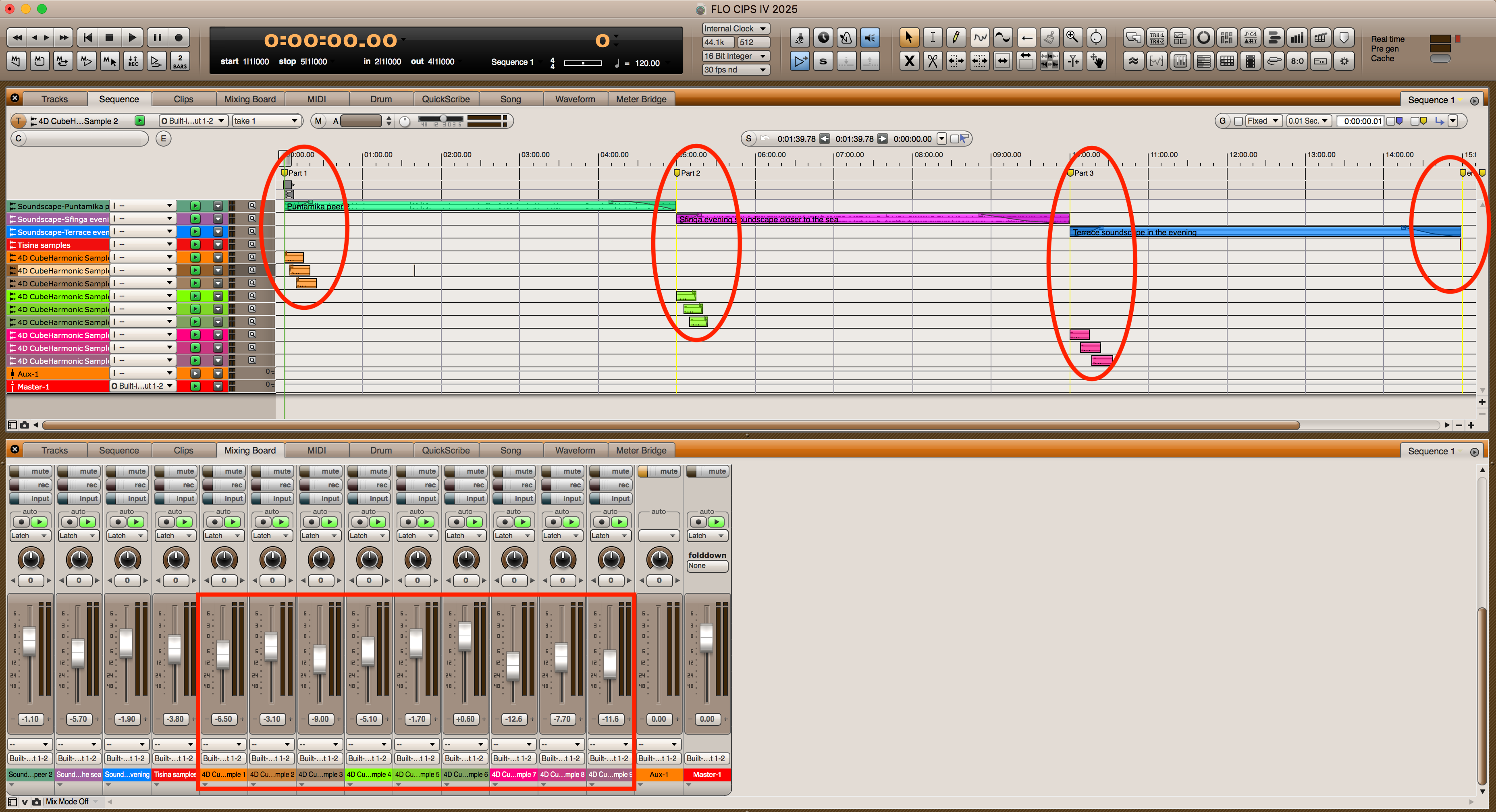Toggle the Fixed grid checkbox

[x=1238, y=121]
